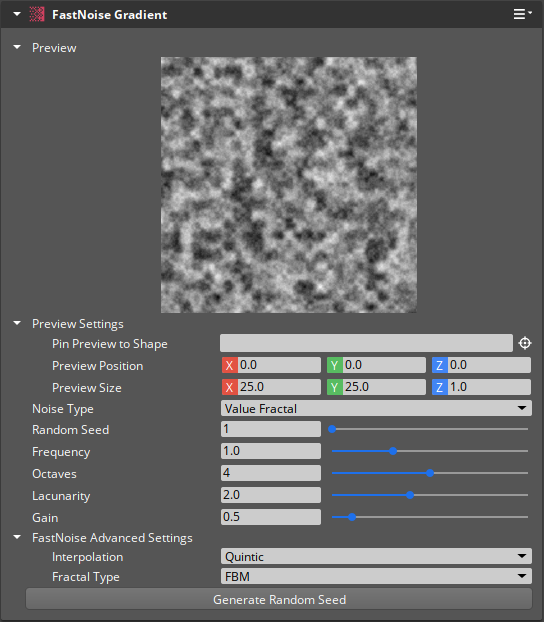Click the FastNoise Gradient title text

point(110,15)
